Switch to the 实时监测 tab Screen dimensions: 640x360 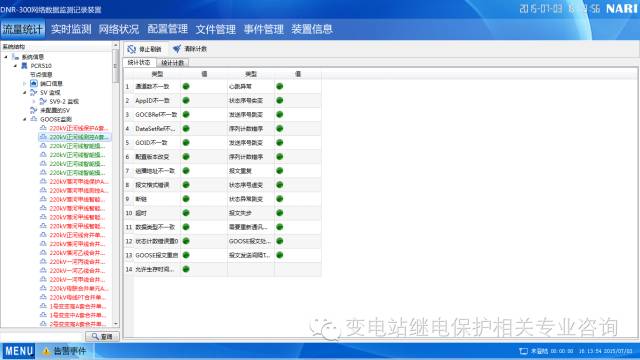(71, 29)
